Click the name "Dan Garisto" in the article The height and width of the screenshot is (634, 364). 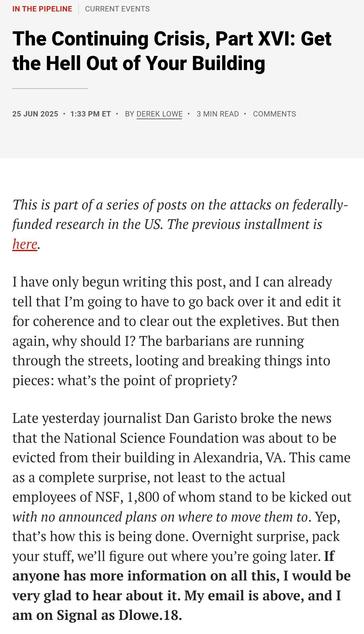tap(201, 418)
